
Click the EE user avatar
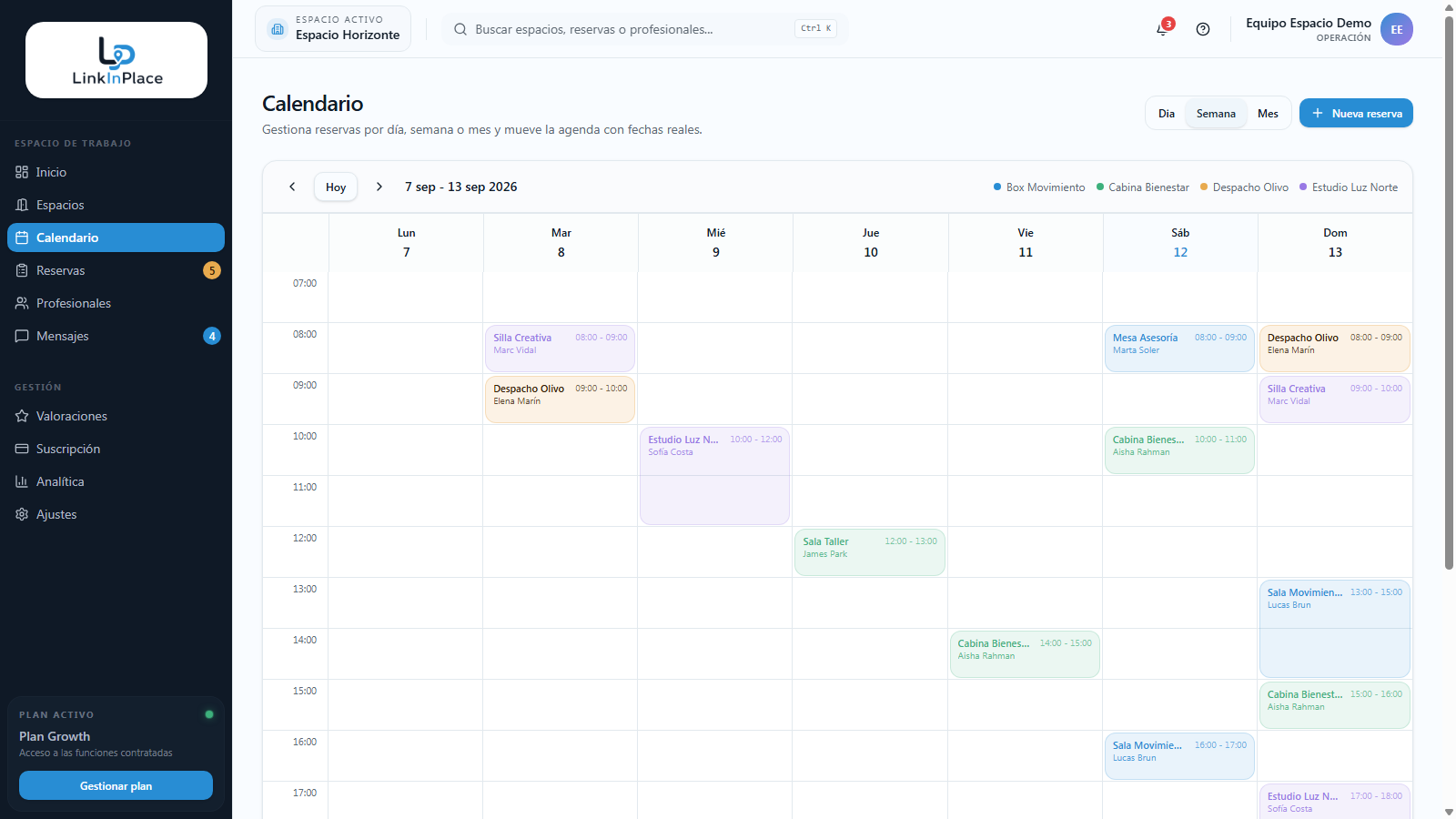click(x=1397, y=29)
